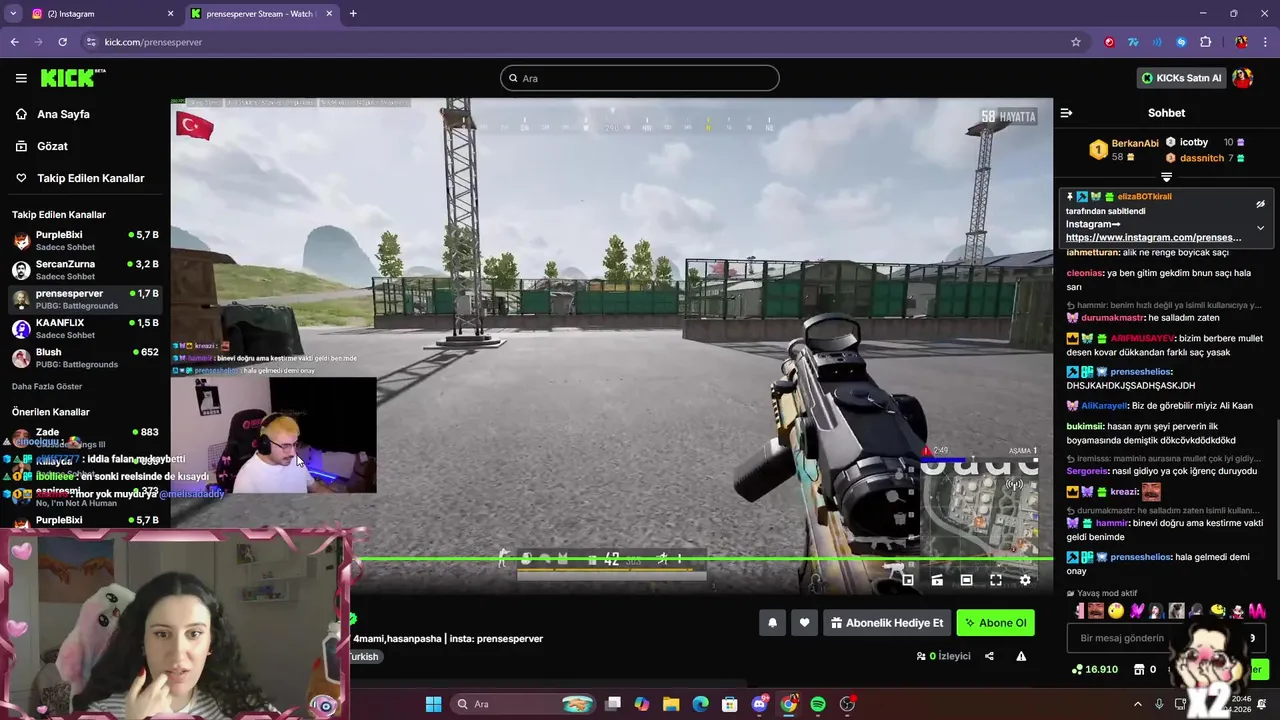Toggle theater mode in video player
The height and width of the screenshot is (720, 1280).
coord(966,579)
